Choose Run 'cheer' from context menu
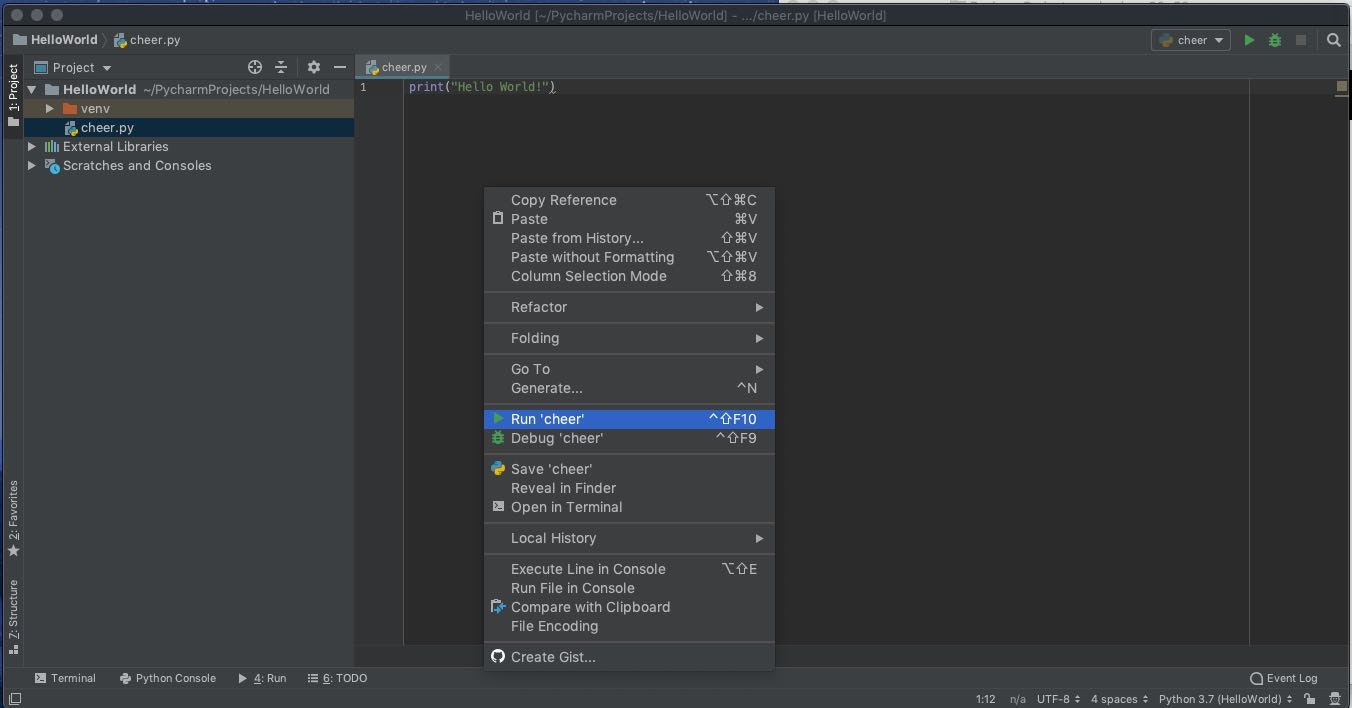The height and width of the screenshot is (708, 1352). 629,419
